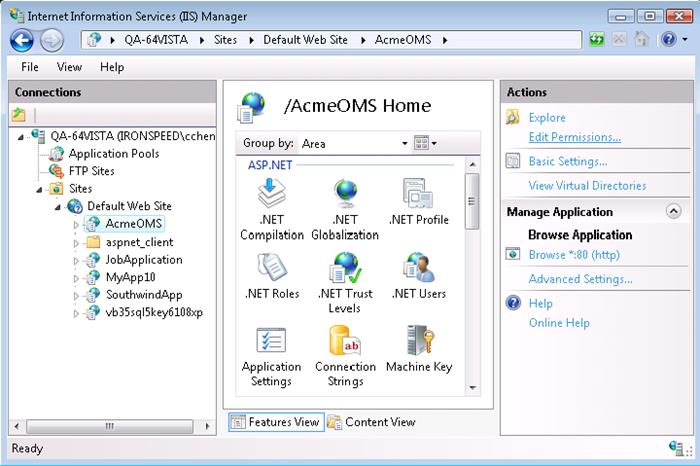Click the Home icon in the toolbar
Screen dimensions: 700x466
(641, 39)
